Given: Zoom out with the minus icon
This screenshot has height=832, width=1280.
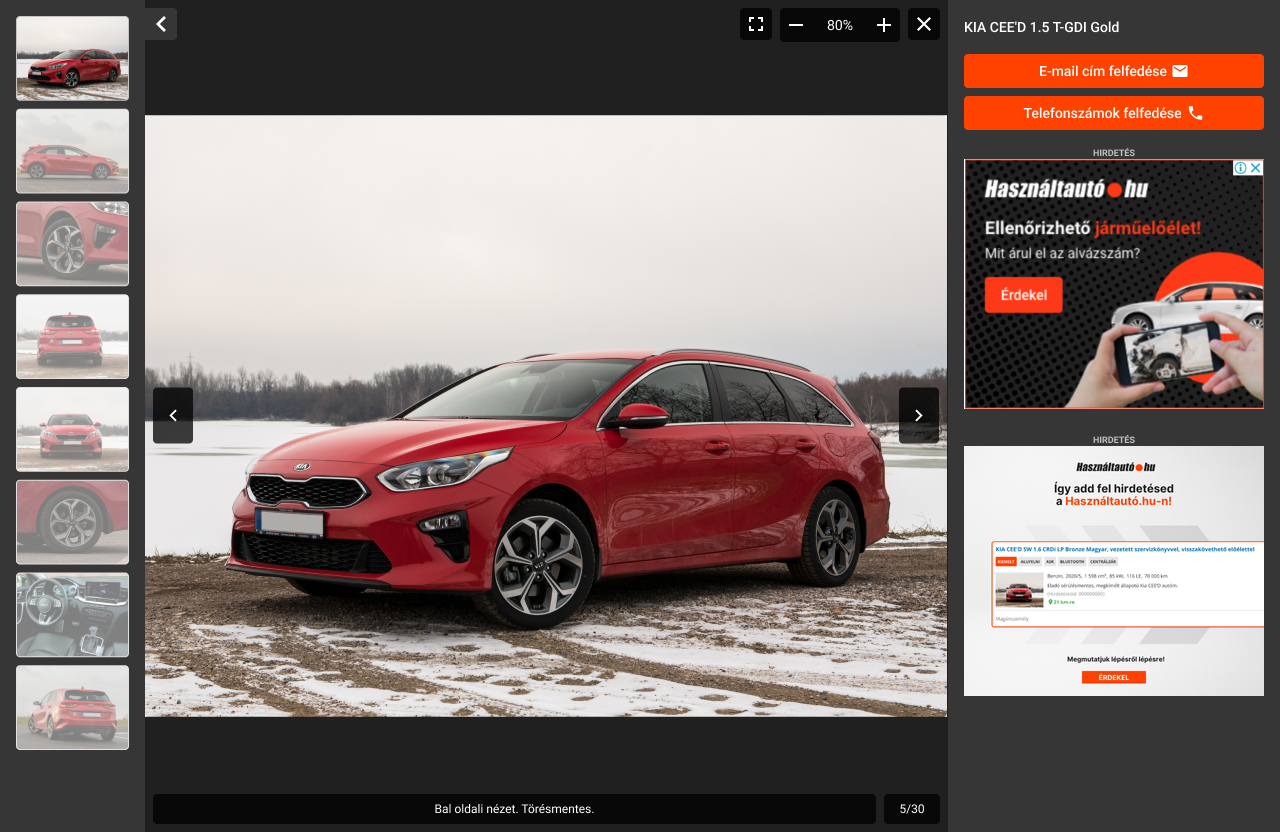Looking at the screenshot, I should [796, 25].
